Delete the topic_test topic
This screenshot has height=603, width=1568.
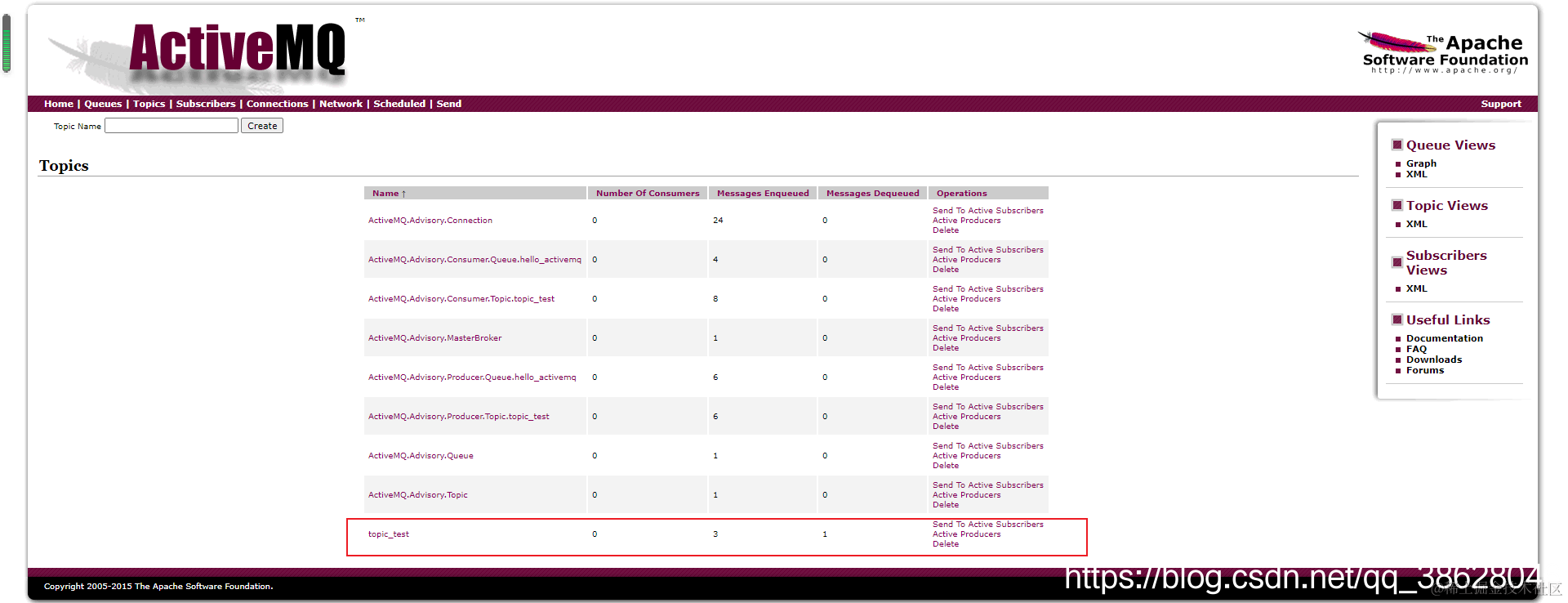click(946, 544)
